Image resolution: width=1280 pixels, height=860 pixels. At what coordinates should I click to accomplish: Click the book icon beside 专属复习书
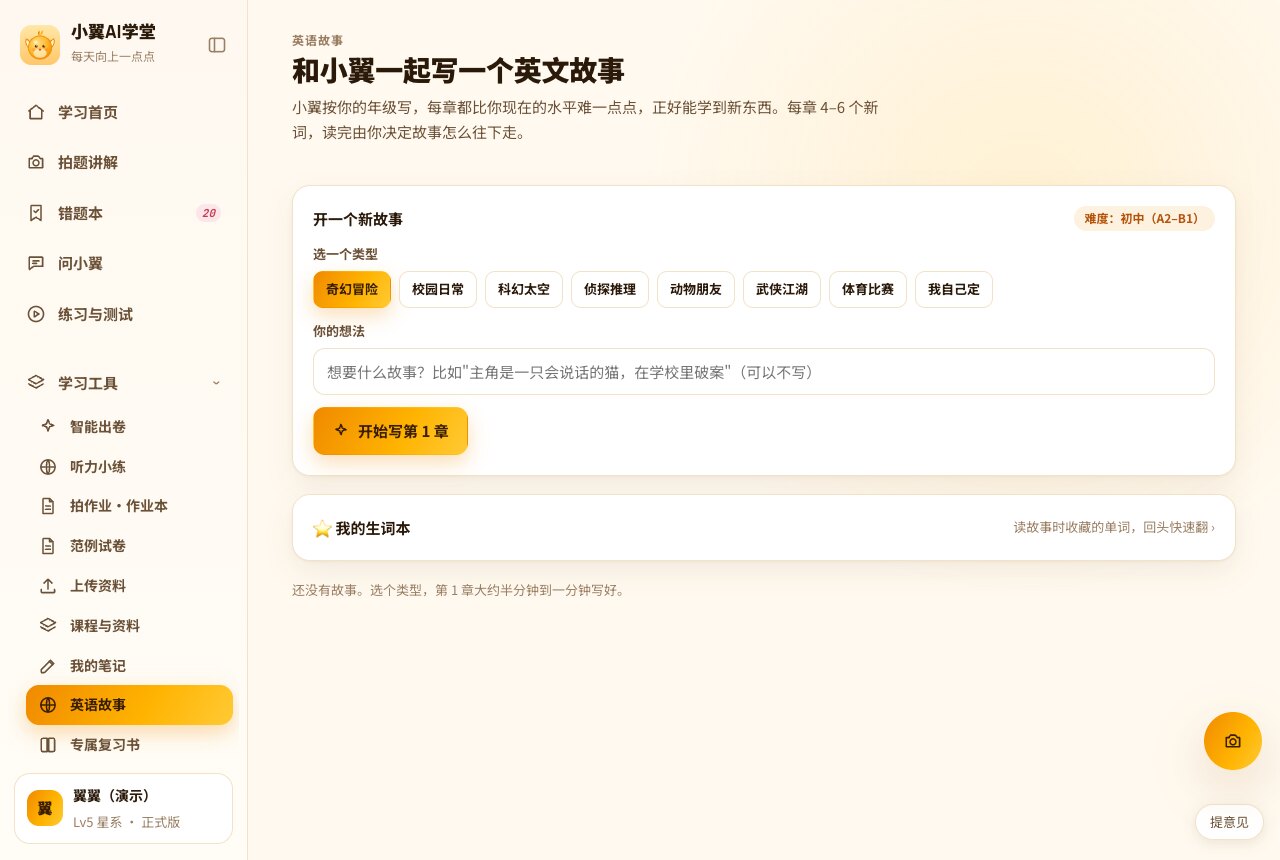[48, 745]
